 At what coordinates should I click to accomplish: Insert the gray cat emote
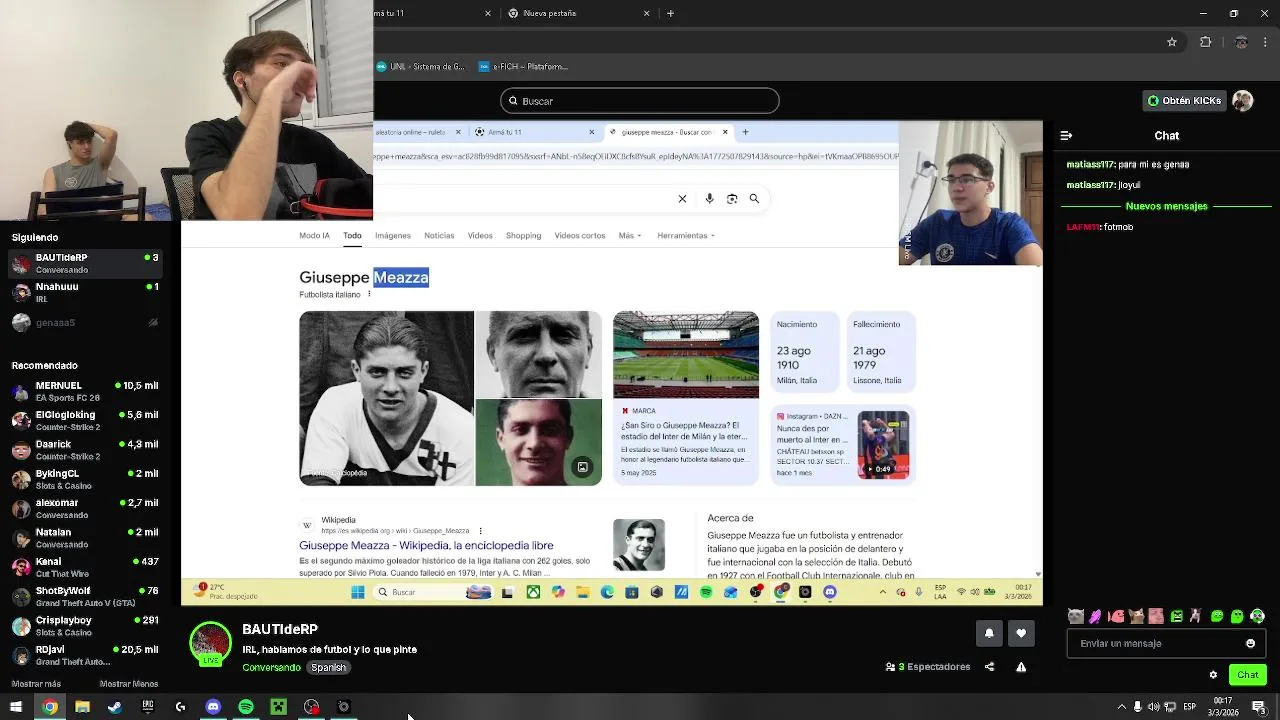click(1076, 616)
